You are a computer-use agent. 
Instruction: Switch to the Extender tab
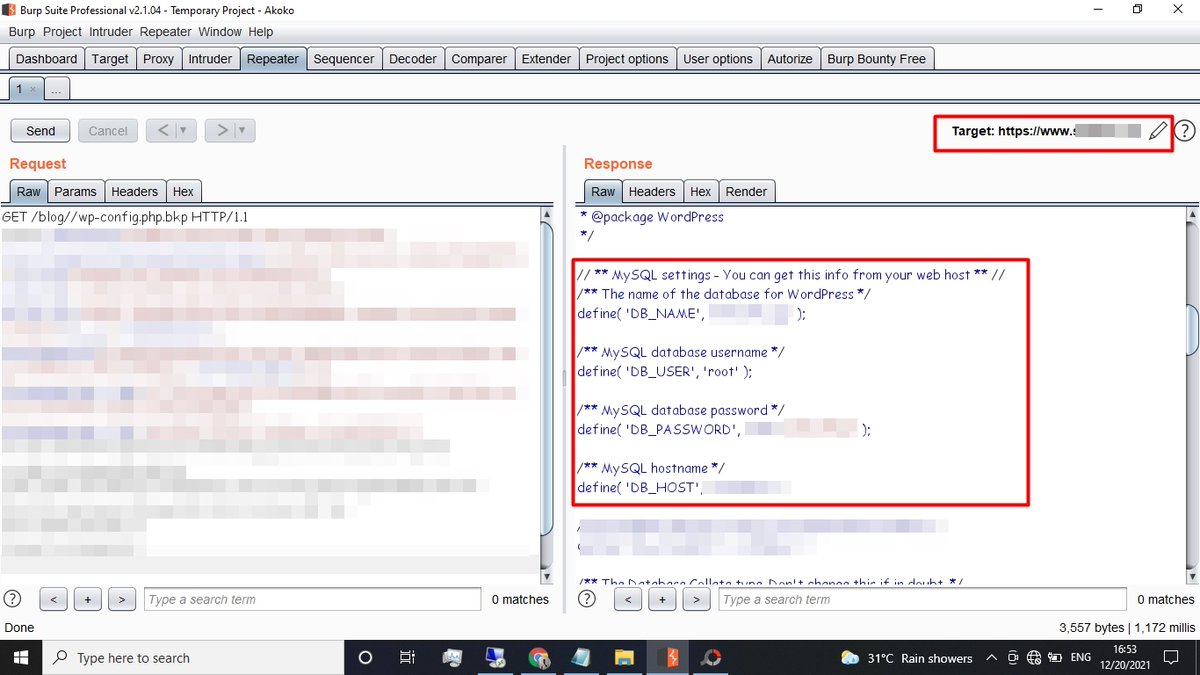pyautogui.click(x=547, y=59)
